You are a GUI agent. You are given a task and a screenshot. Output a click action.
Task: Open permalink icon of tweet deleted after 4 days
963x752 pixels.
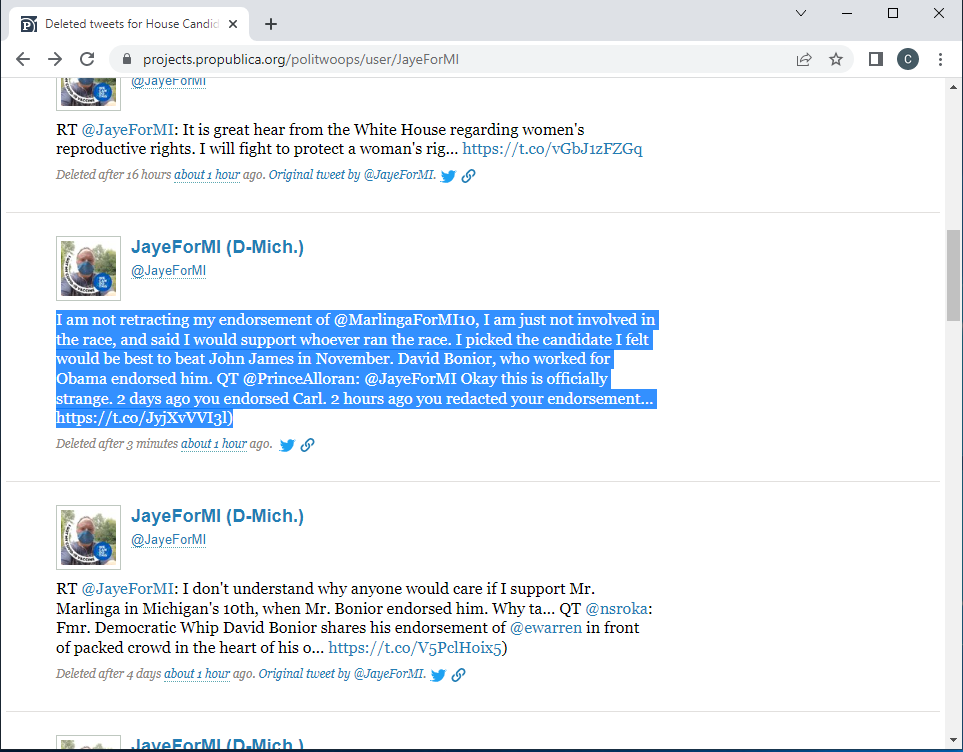pos(458,675)
